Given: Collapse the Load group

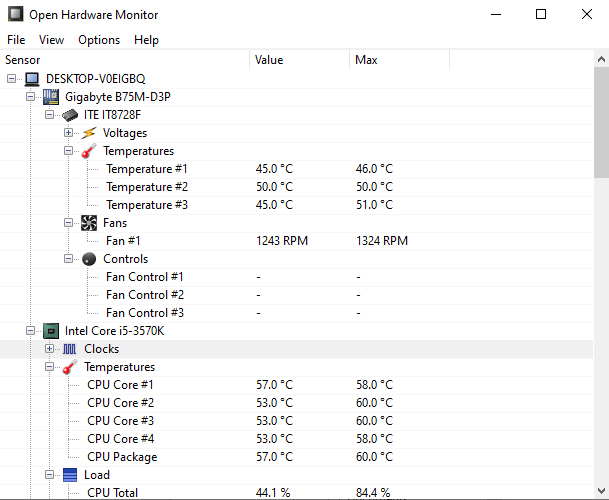Looking at the screenshot, I should point(49,475).
